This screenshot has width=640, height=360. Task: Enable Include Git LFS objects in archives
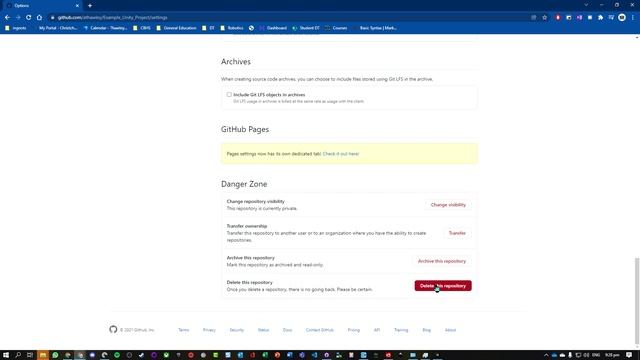pyautogui.click(x=229, y=94)
